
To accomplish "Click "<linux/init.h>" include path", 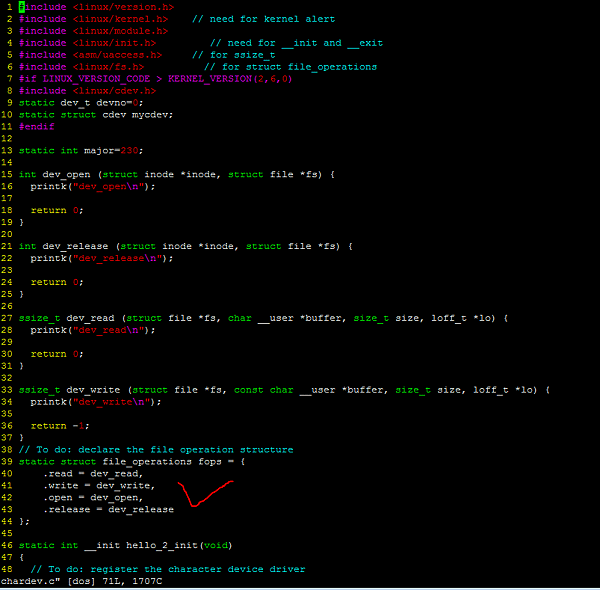I will 114,43.
